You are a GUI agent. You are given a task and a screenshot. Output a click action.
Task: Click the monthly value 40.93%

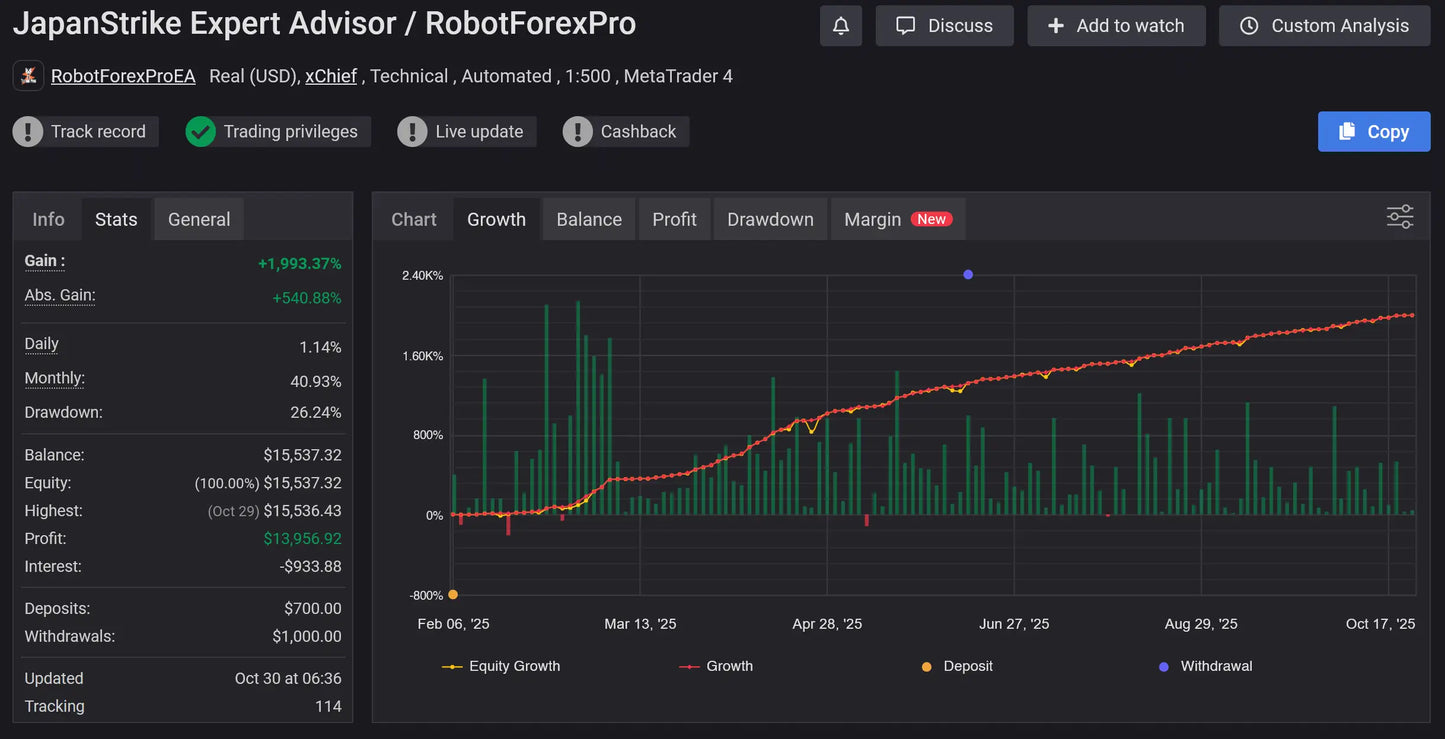click(316, 382)
